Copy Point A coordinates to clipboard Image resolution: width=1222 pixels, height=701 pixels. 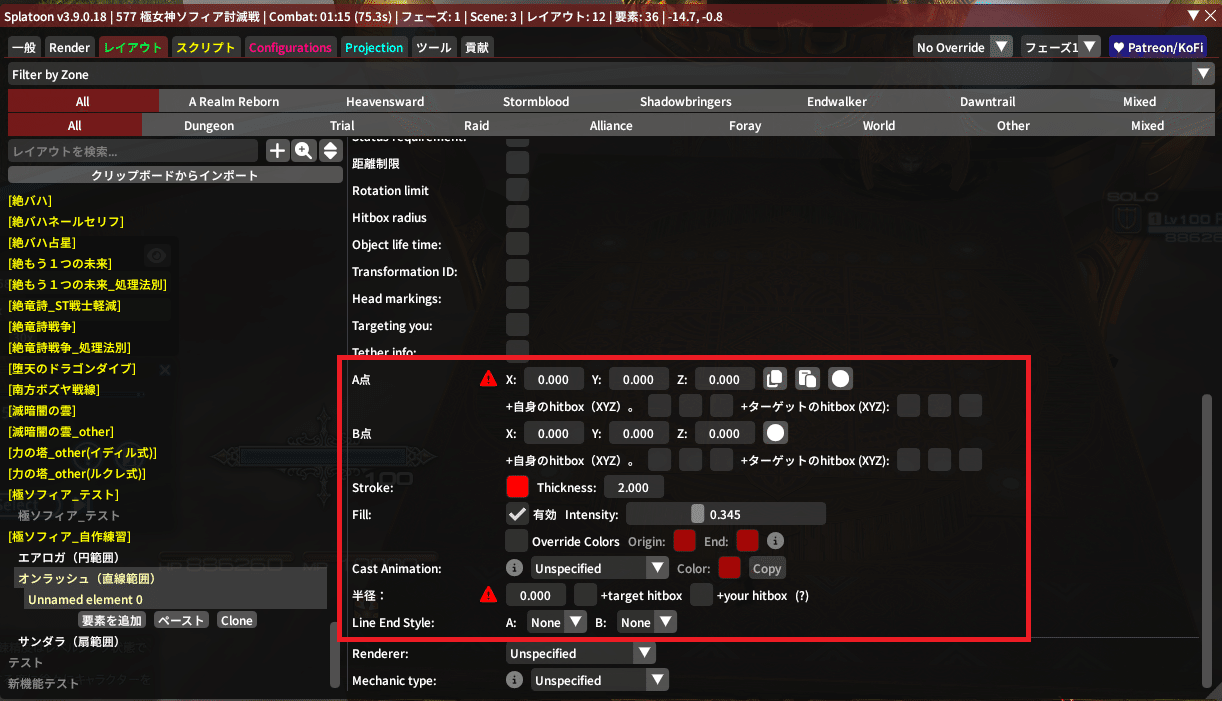coord(774,379)
